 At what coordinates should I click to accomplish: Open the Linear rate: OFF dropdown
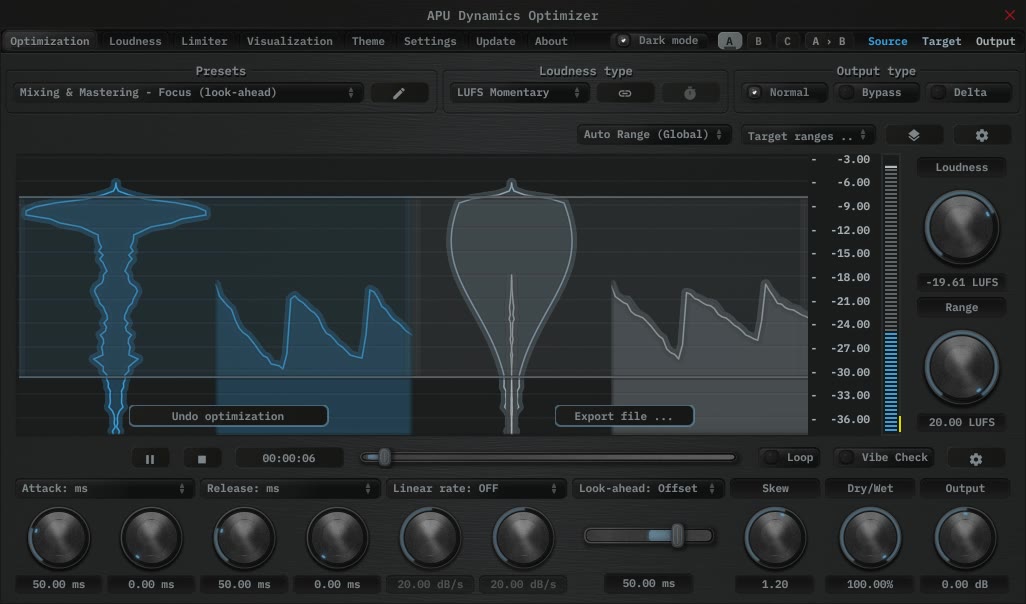(474, 489)
